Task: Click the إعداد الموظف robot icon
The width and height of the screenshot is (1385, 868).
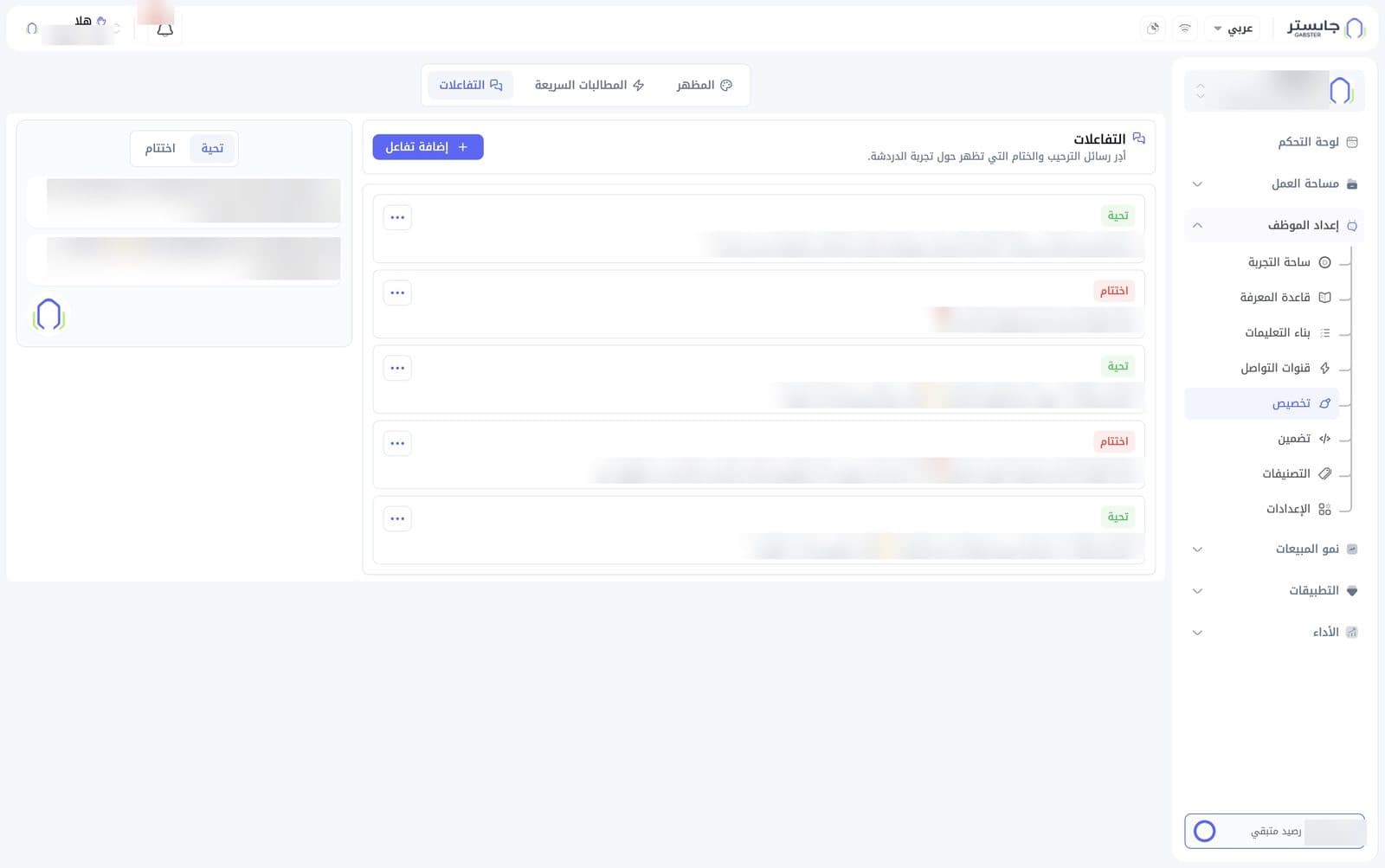Action: [x=1352, y=225]
